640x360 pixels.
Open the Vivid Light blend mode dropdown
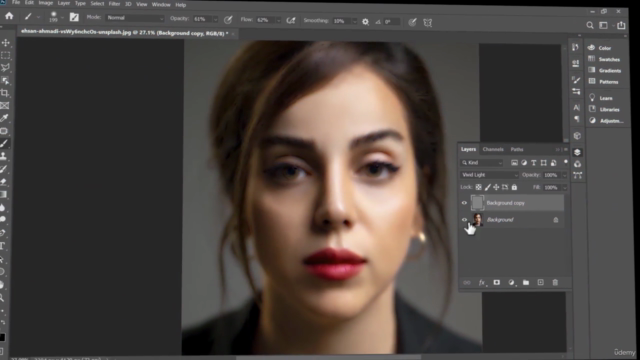489,175
